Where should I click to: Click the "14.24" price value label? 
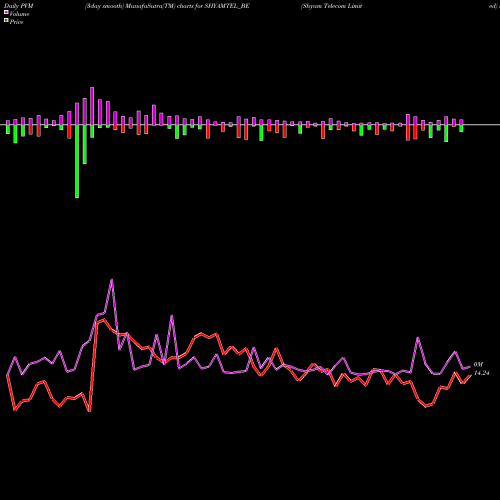tap(481, 373)
